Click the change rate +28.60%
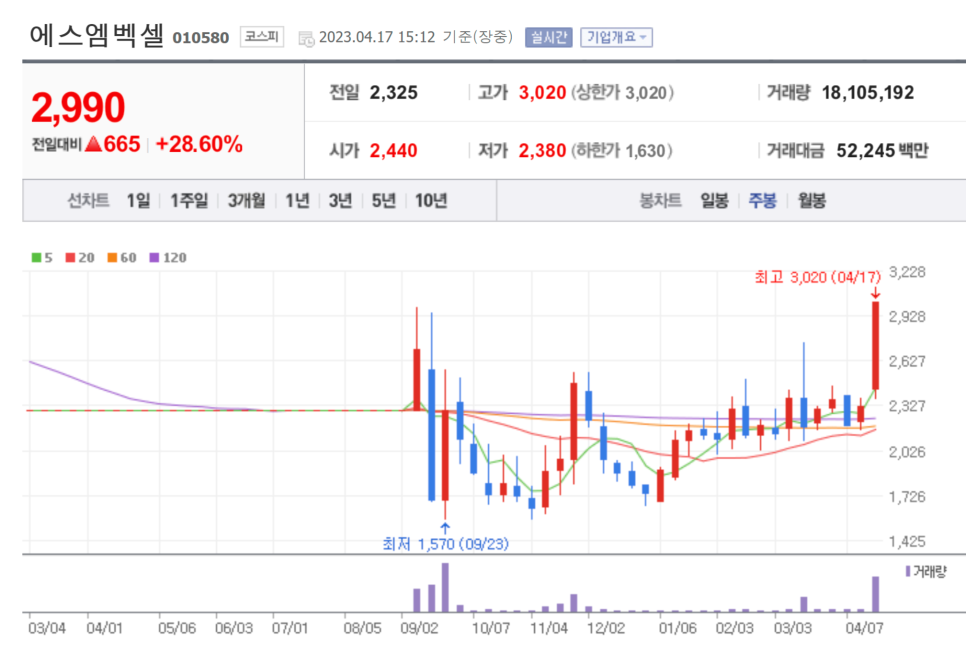The image size is (966, 654). point(199,145)
